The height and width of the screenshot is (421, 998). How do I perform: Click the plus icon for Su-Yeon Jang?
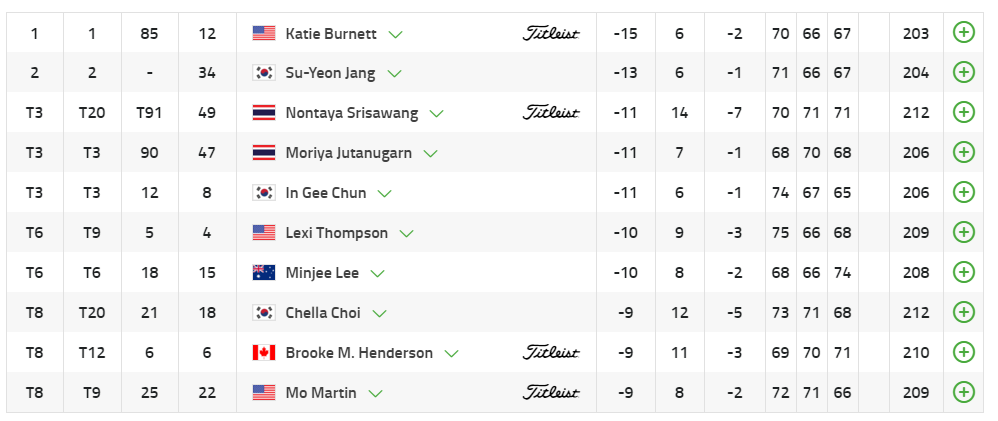[x=963, y=73]
